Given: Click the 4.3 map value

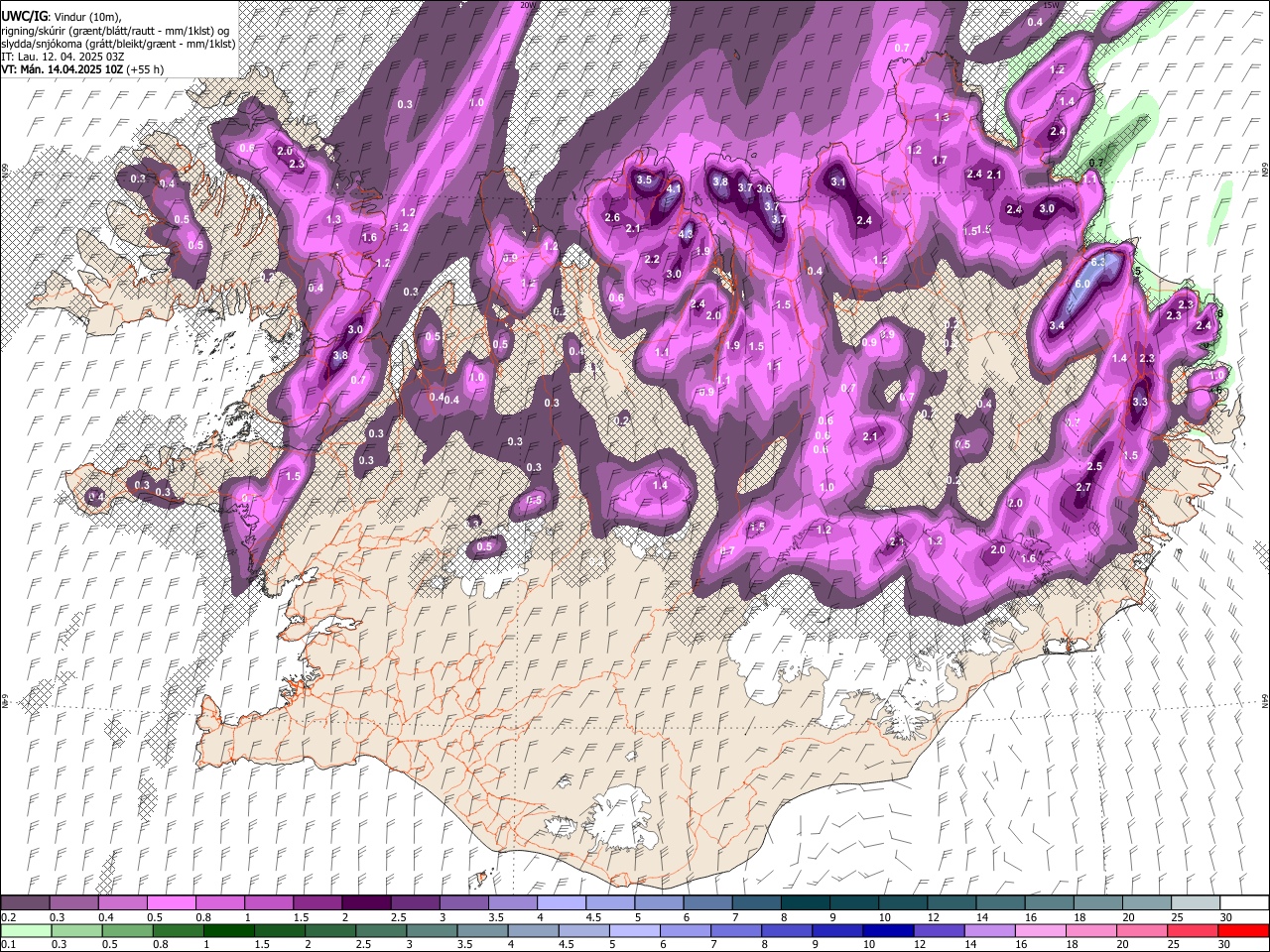Looking at the screenshot, I should [685, 233].
